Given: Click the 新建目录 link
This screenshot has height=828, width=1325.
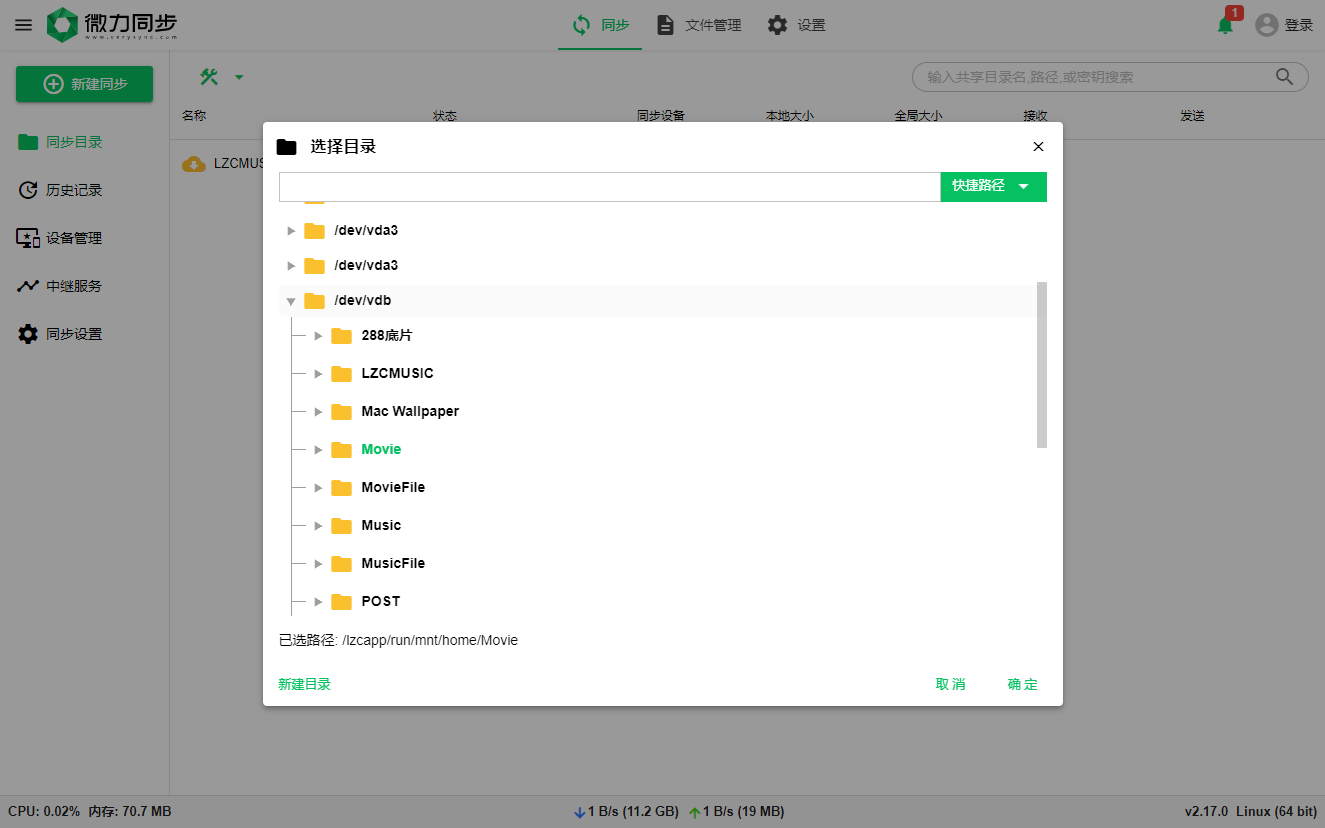Looking at the screenshot, I should [304, 684].
